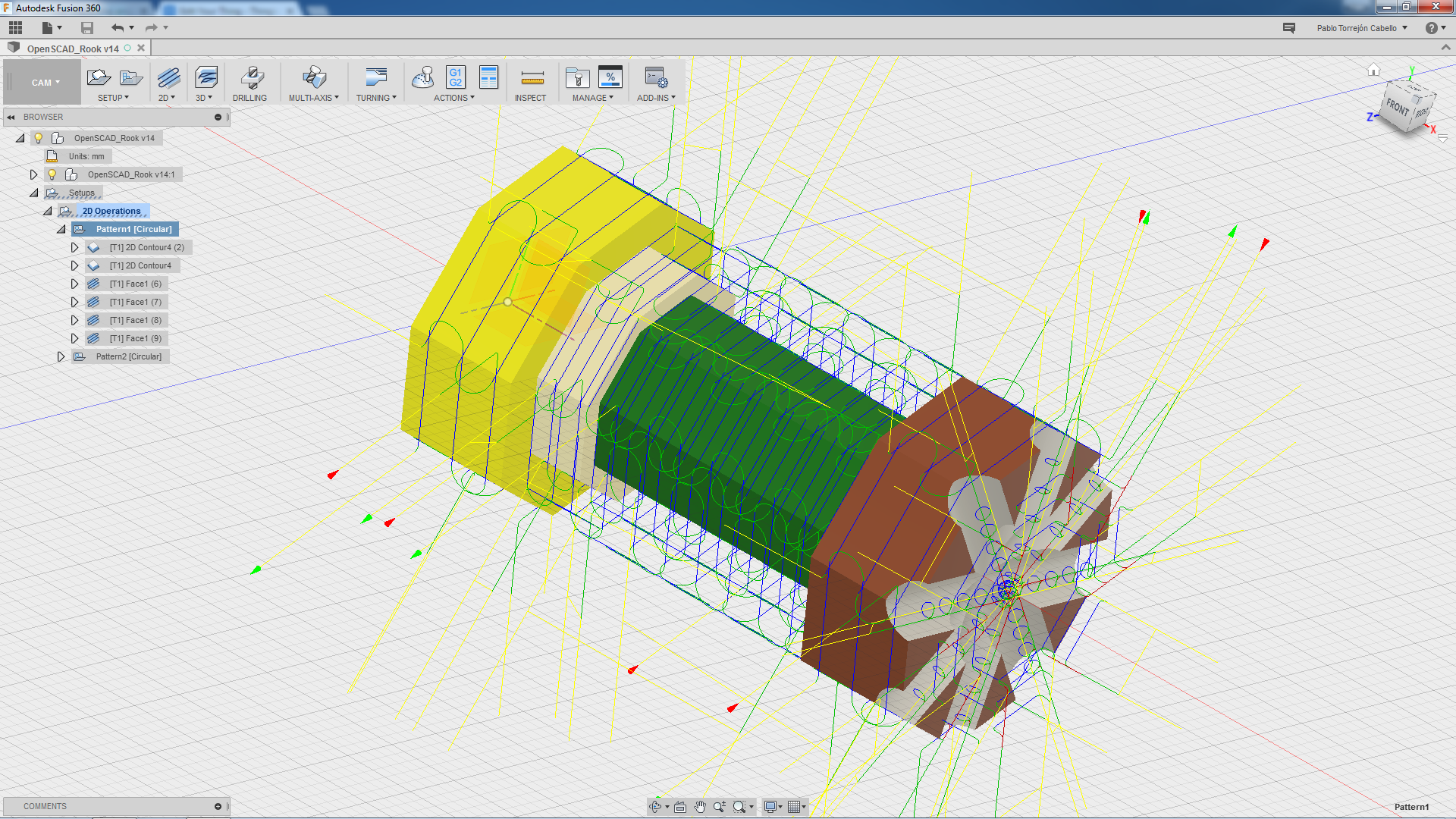The width and height of the screenshot is (1456, 819).
Task: Click the Add-Ins scripts icon
Action: coord(656,77)
